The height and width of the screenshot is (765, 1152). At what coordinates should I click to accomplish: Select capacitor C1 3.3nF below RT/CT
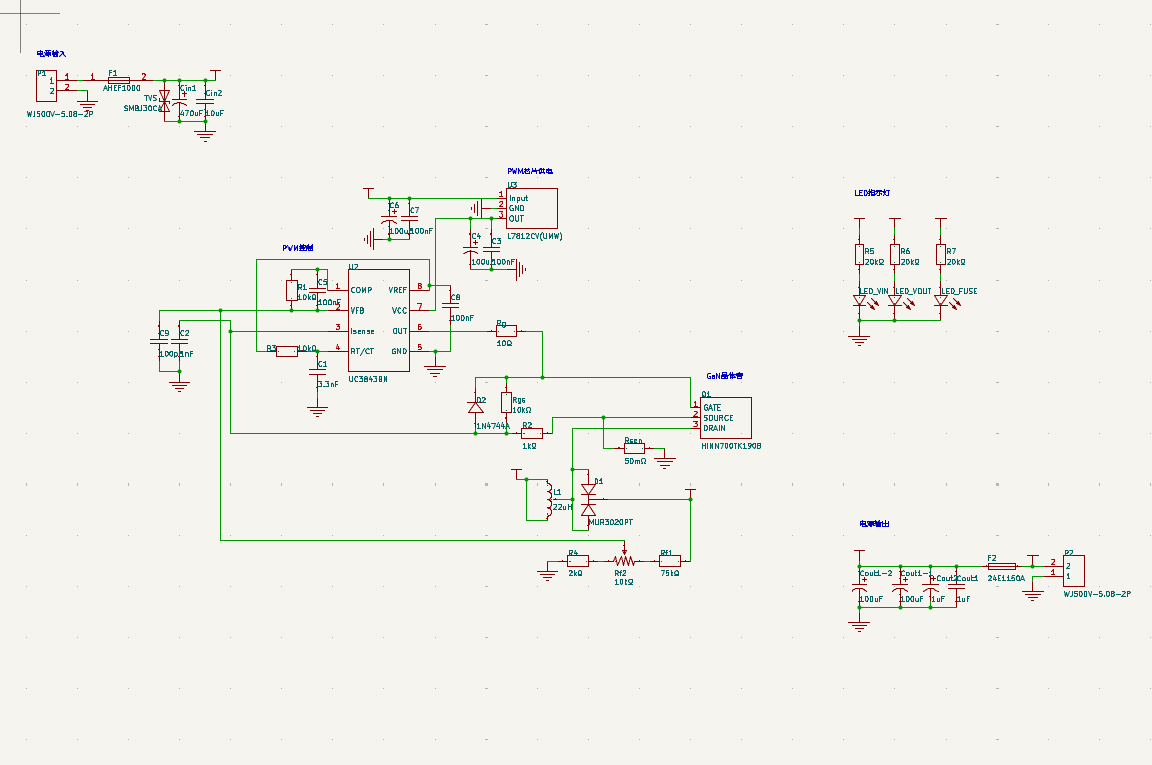pos(317,373)
